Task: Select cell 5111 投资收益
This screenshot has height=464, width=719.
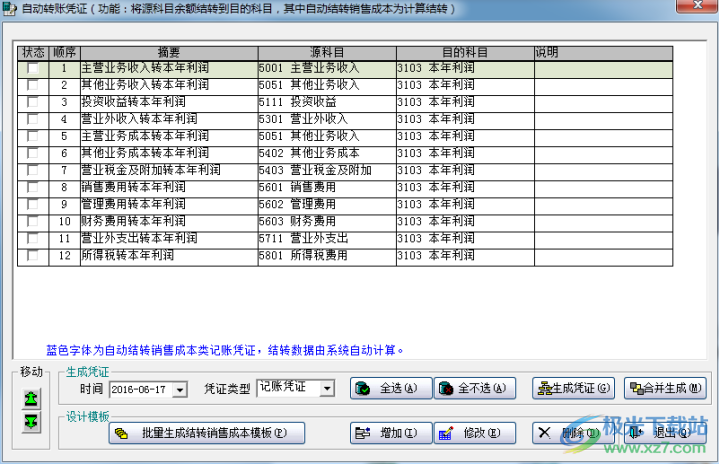Action: tap(327, 102)
